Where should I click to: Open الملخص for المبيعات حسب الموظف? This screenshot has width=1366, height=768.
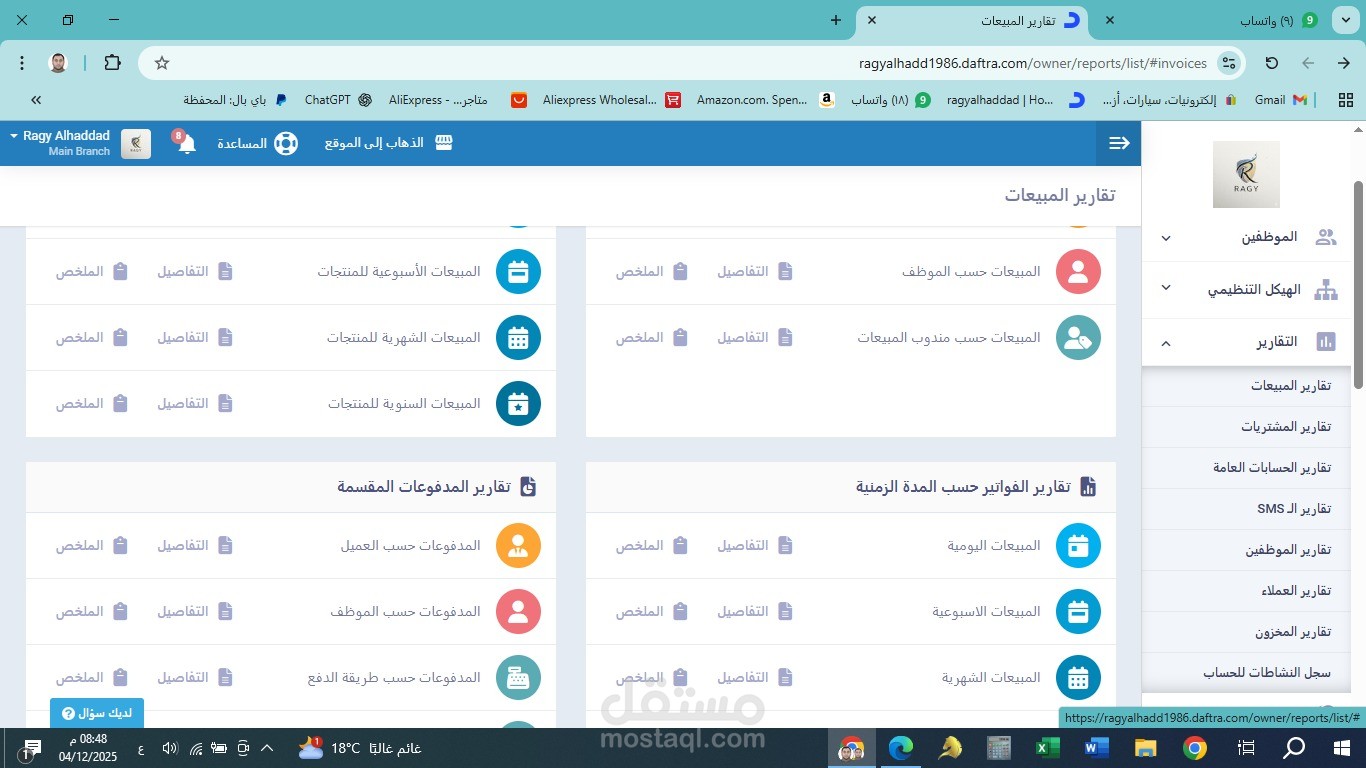[652, 271]
